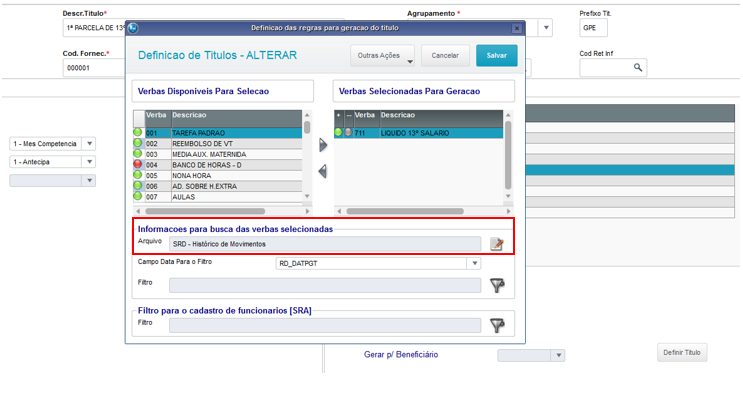Click vertical scrollbar of available verbas list
This screenshot has height=396, width=743.
click(307, 127)
